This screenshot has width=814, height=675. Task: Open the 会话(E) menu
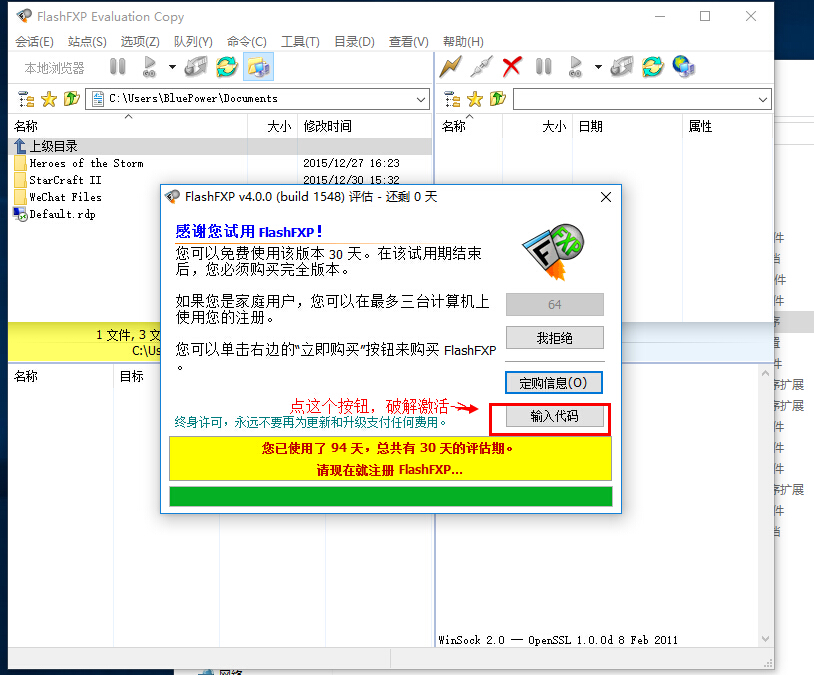pyautogui.click(x=34, y=42)
